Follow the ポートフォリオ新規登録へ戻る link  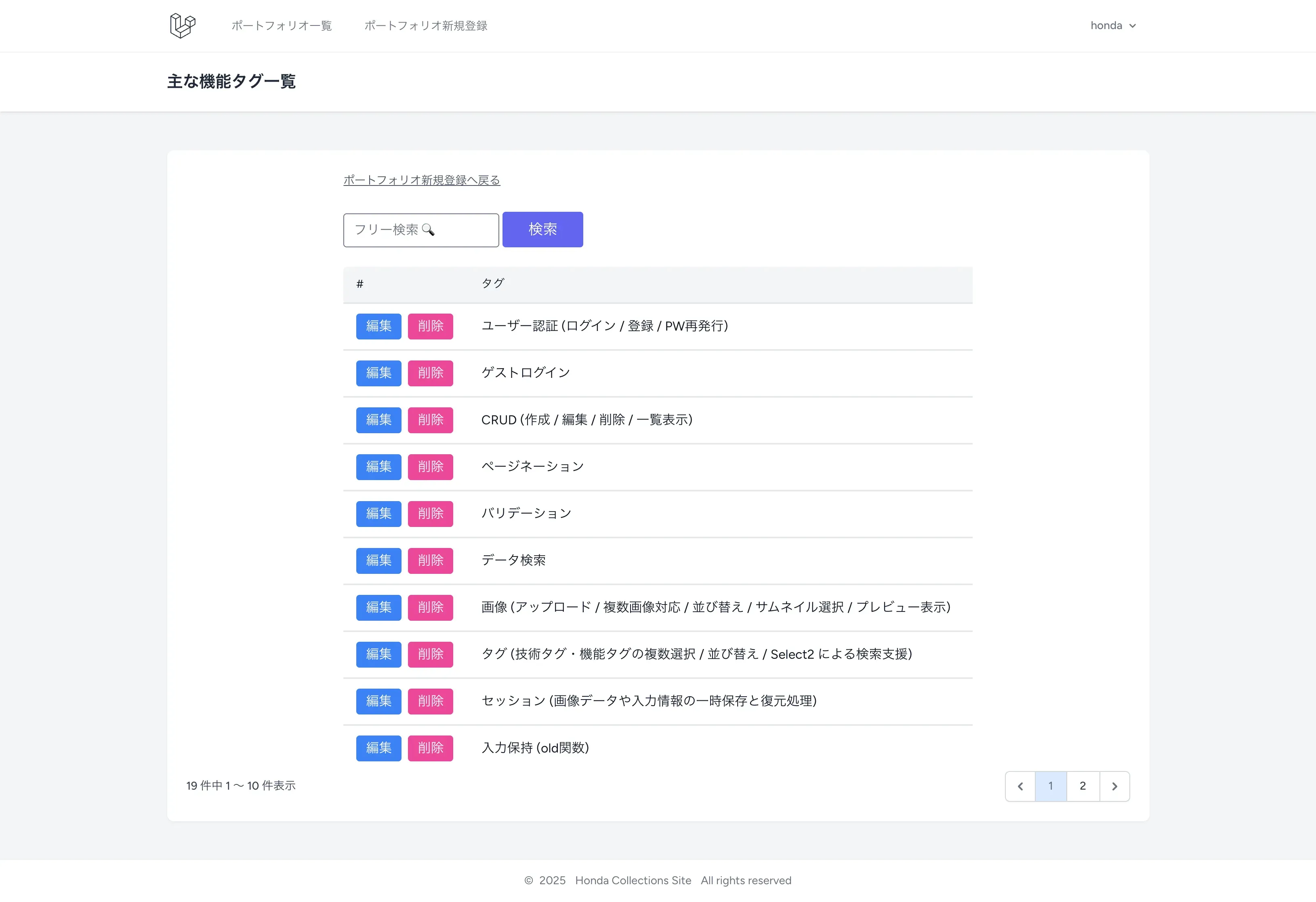[421, 179]
